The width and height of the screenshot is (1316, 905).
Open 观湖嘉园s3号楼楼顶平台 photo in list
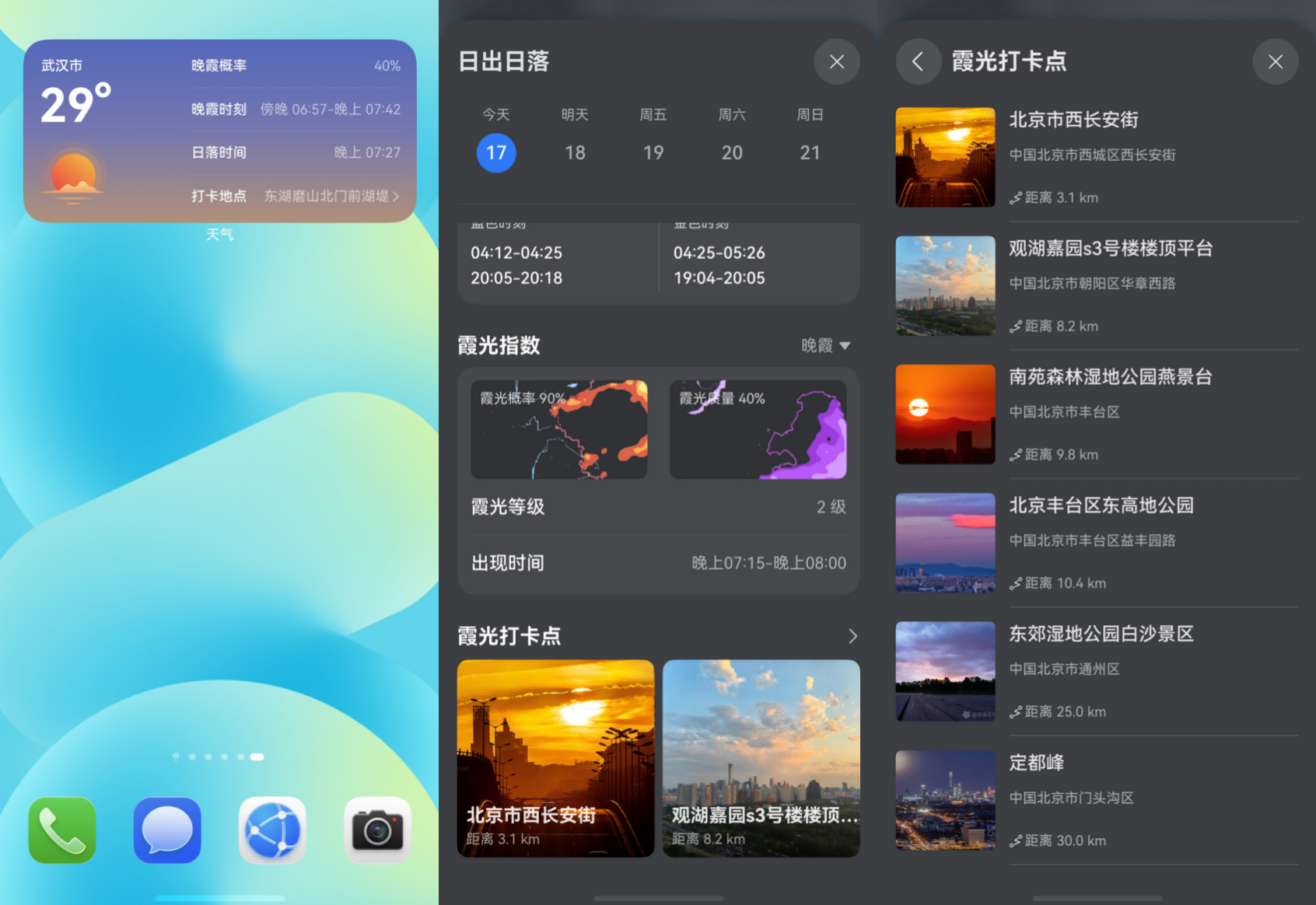(x=946, y=285)
